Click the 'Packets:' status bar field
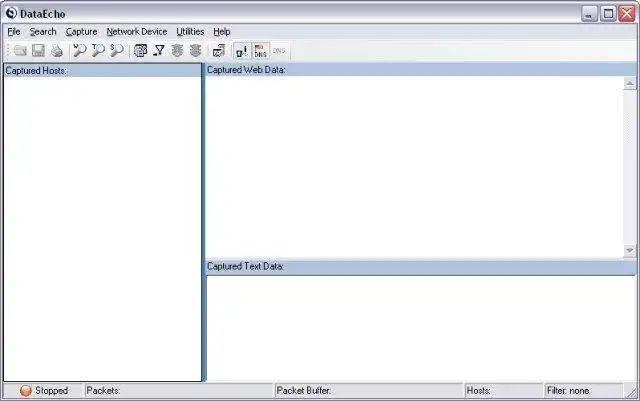The height and width of the screenshot is (401, 640). tap(179, 391)
